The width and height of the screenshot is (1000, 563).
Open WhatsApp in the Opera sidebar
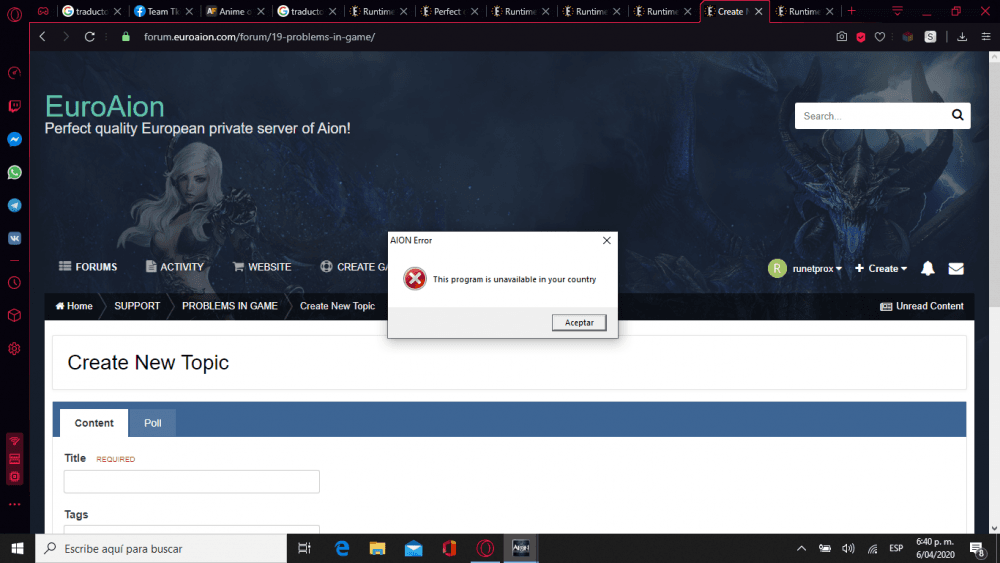[15, 173]
